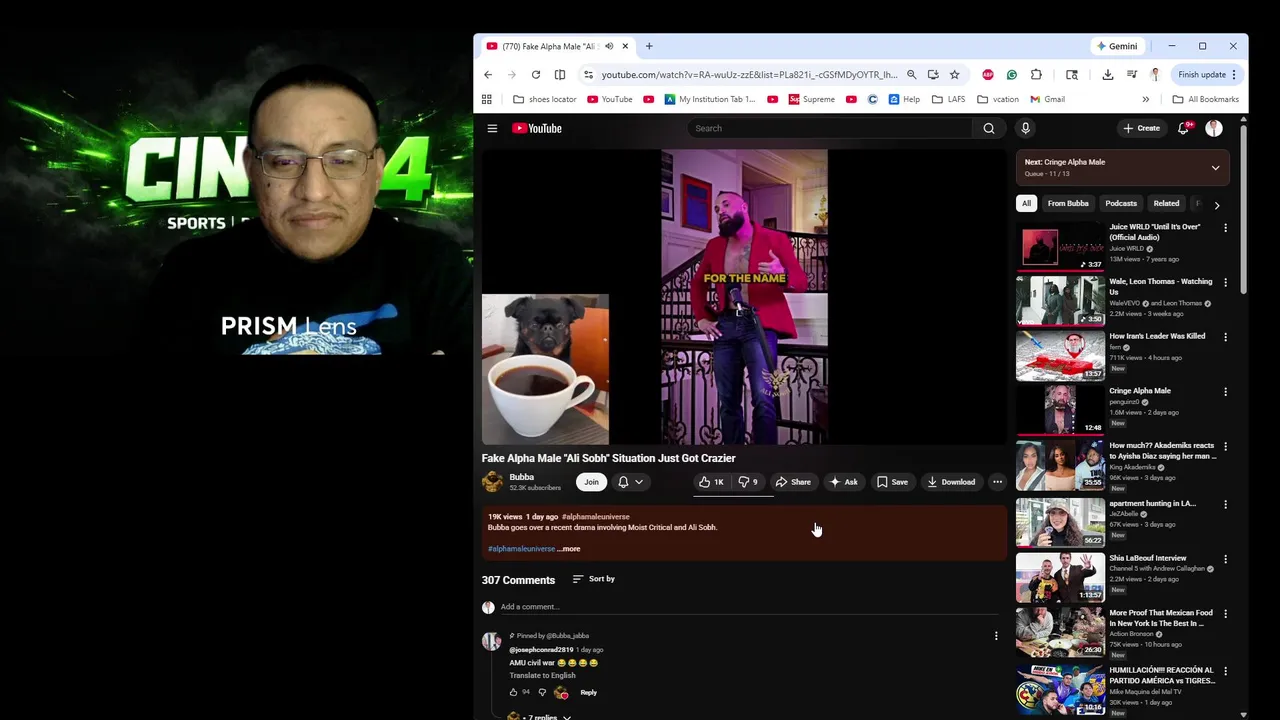Click the AdBlock extension icon
The width and height of the screenshot is (1280, 720).
pyautogui.click(x=988, y=75)
